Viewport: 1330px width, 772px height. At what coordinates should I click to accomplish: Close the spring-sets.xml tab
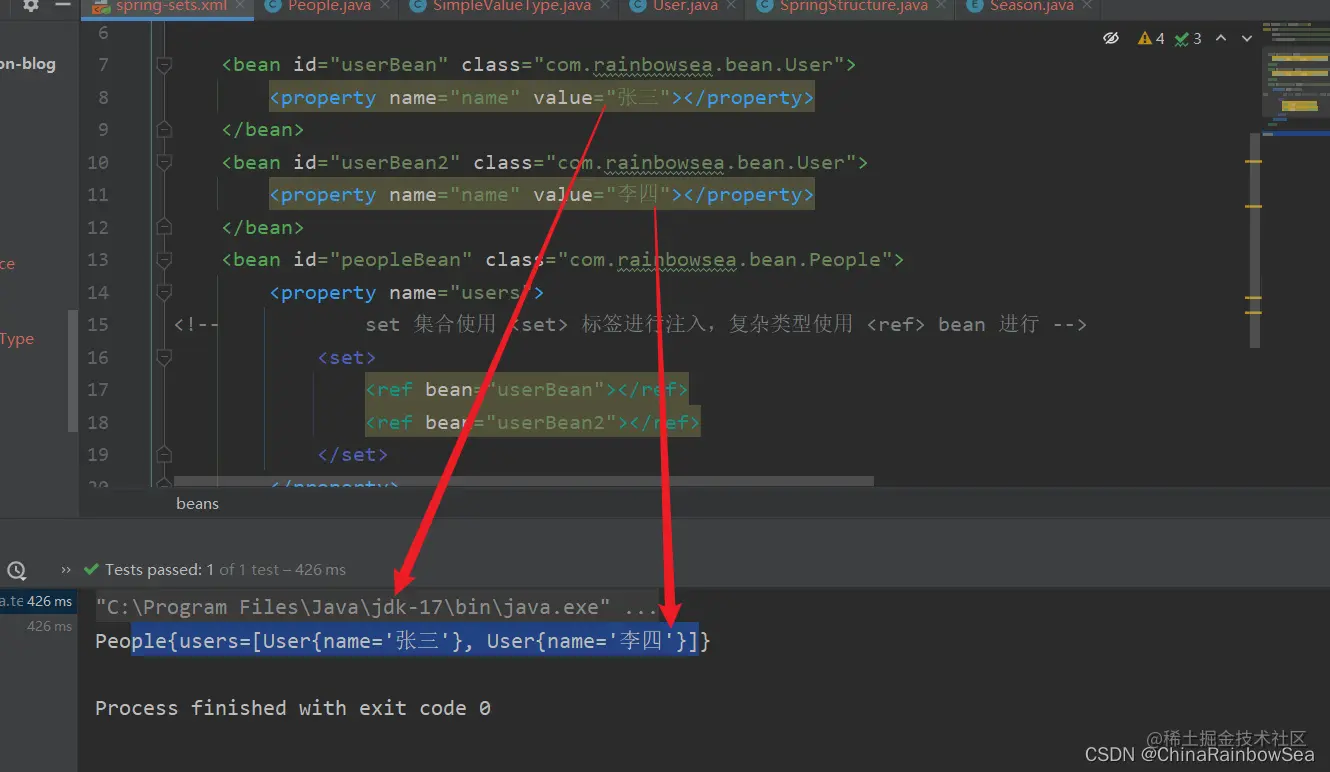click(x=241, y=6)
